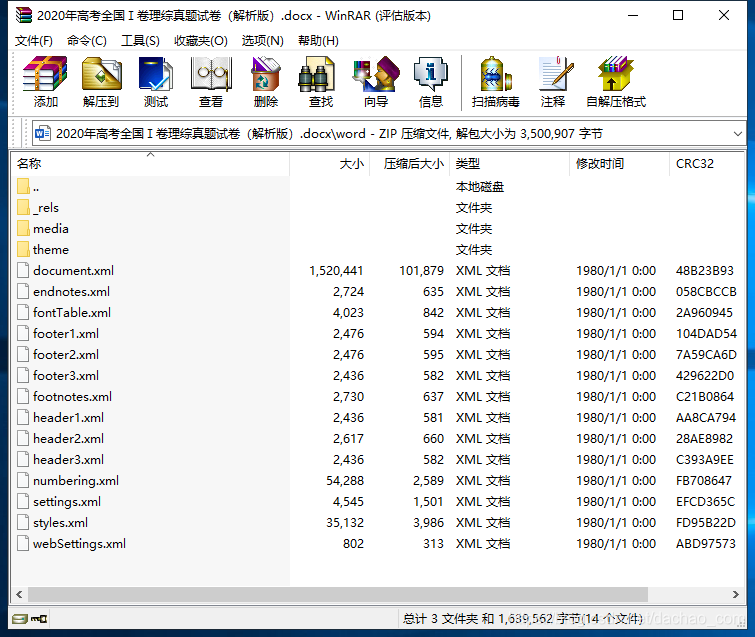755x637 pixels.
Task: Click the status bar total summary text
Action: point(522,619)
